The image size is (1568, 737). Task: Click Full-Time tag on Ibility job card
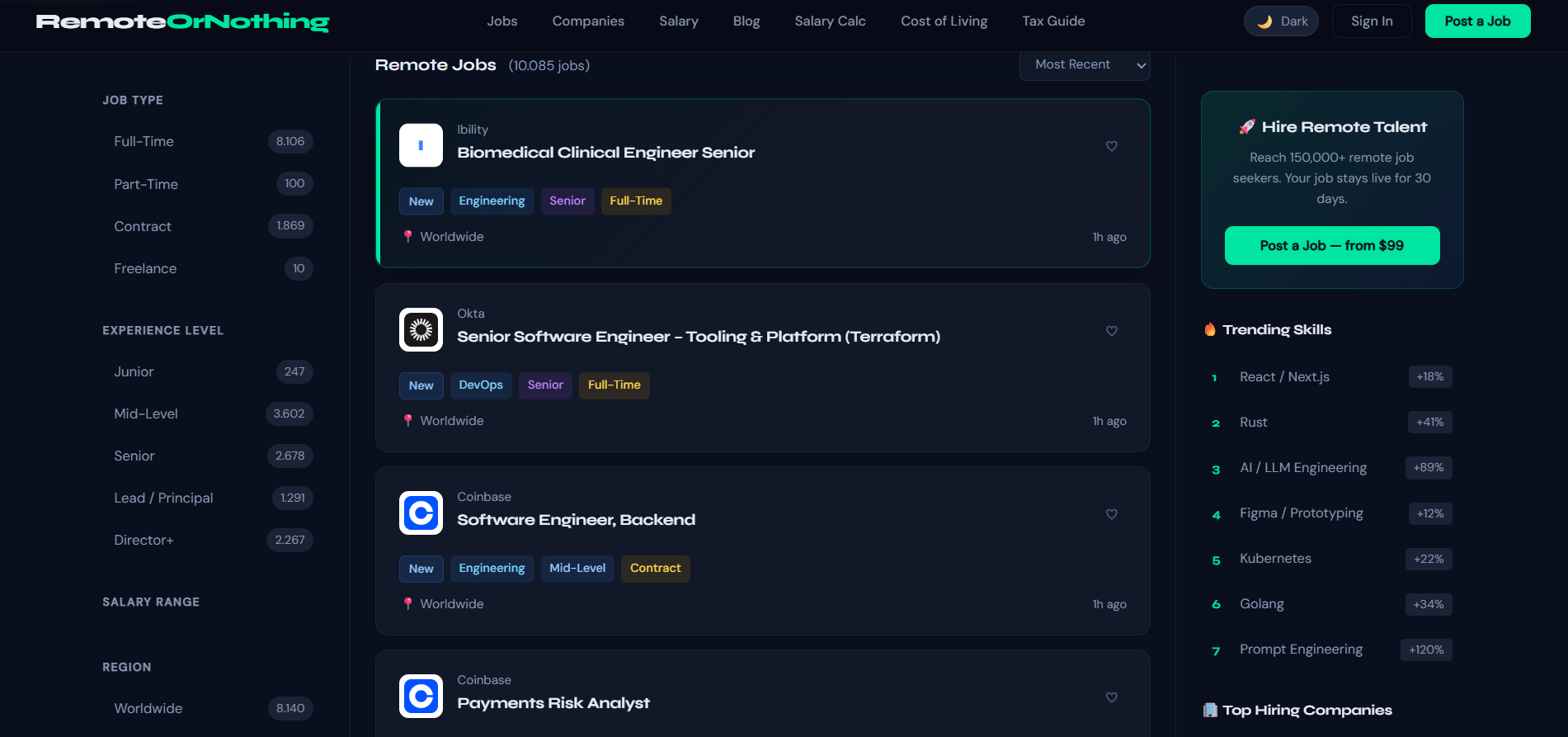[636, 201]
